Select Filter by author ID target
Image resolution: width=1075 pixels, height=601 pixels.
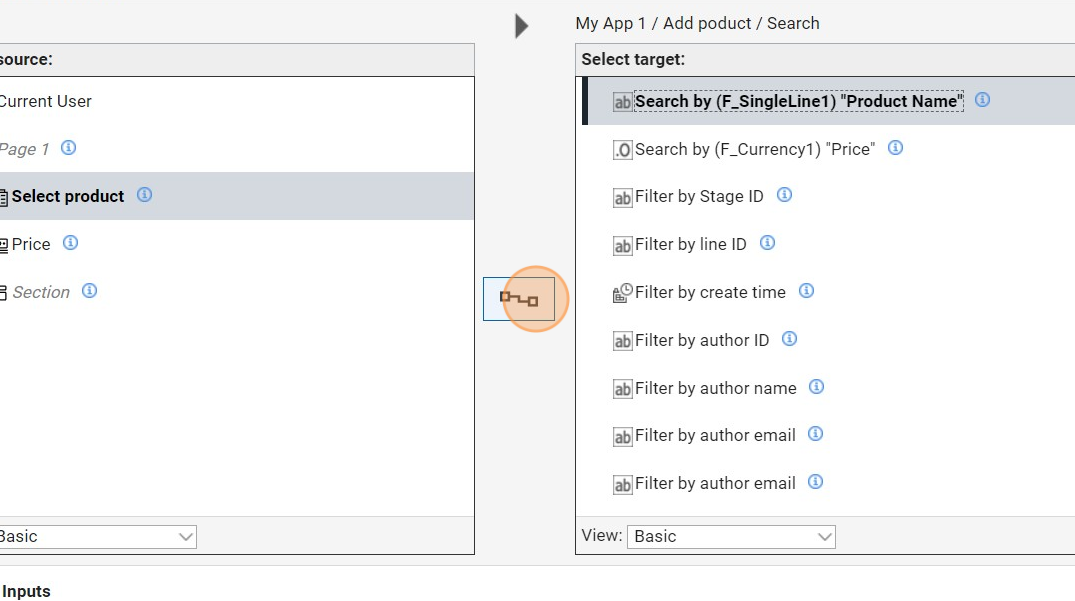click(701, 341)
